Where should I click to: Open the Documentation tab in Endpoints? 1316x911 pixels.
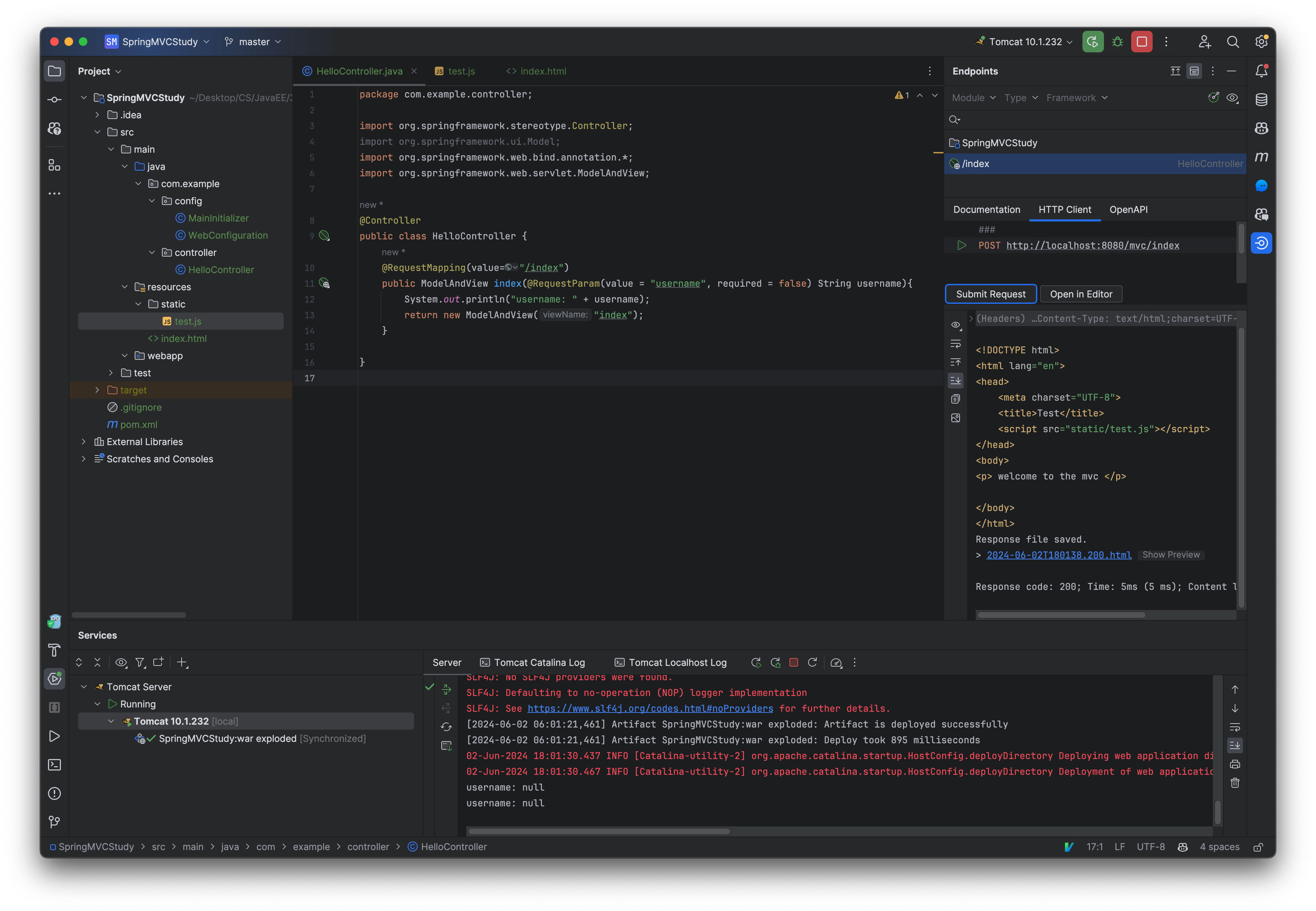[x=986, y=210]
